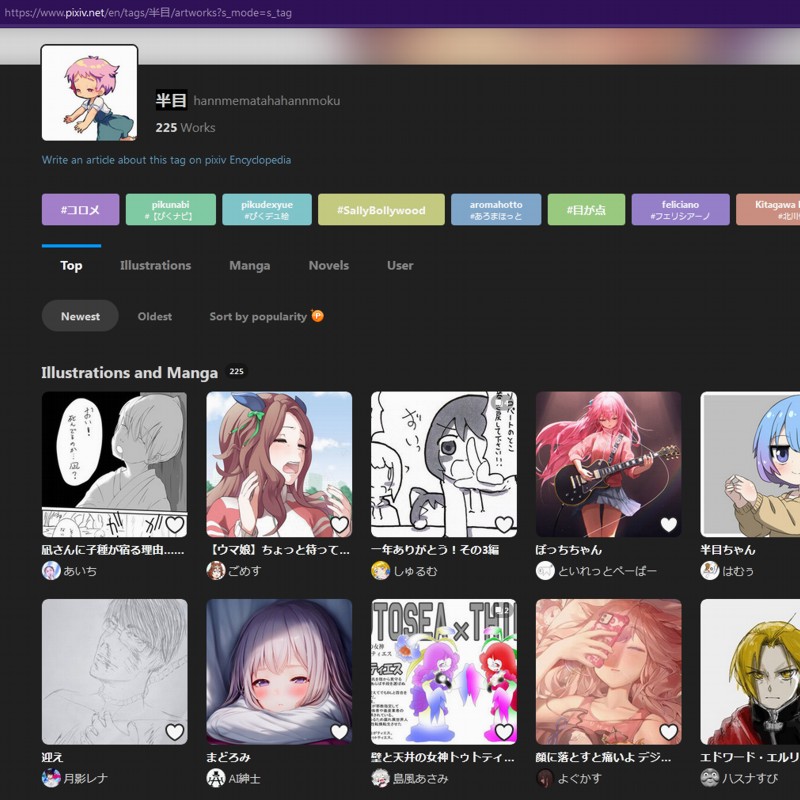Open title 顔に落とすと痛いよ デジ...
800x800 pixels.
(604, 757)
